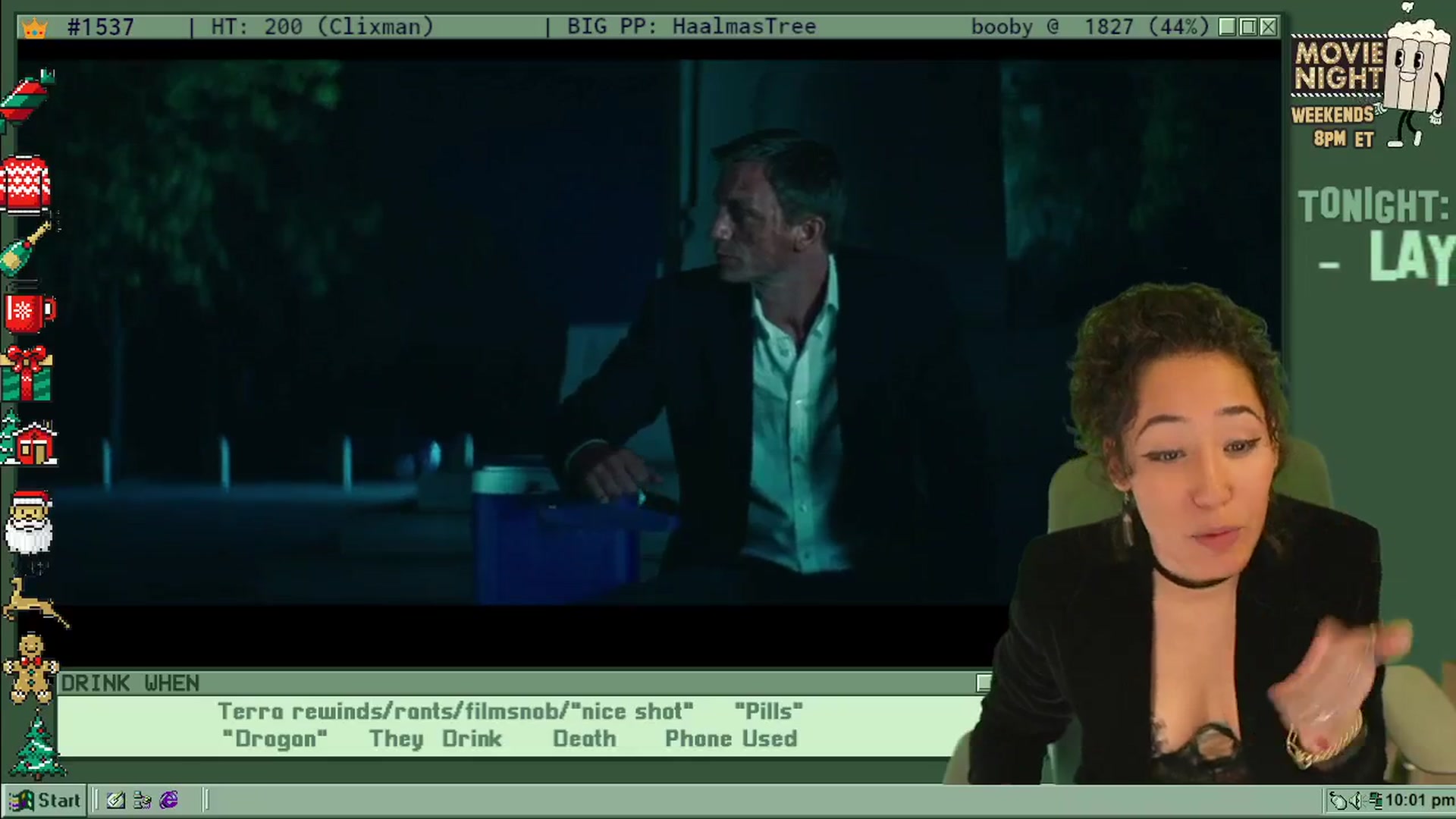
Task: Click the 10:01 pm taskbar clock
Action: click(1419, 800)
